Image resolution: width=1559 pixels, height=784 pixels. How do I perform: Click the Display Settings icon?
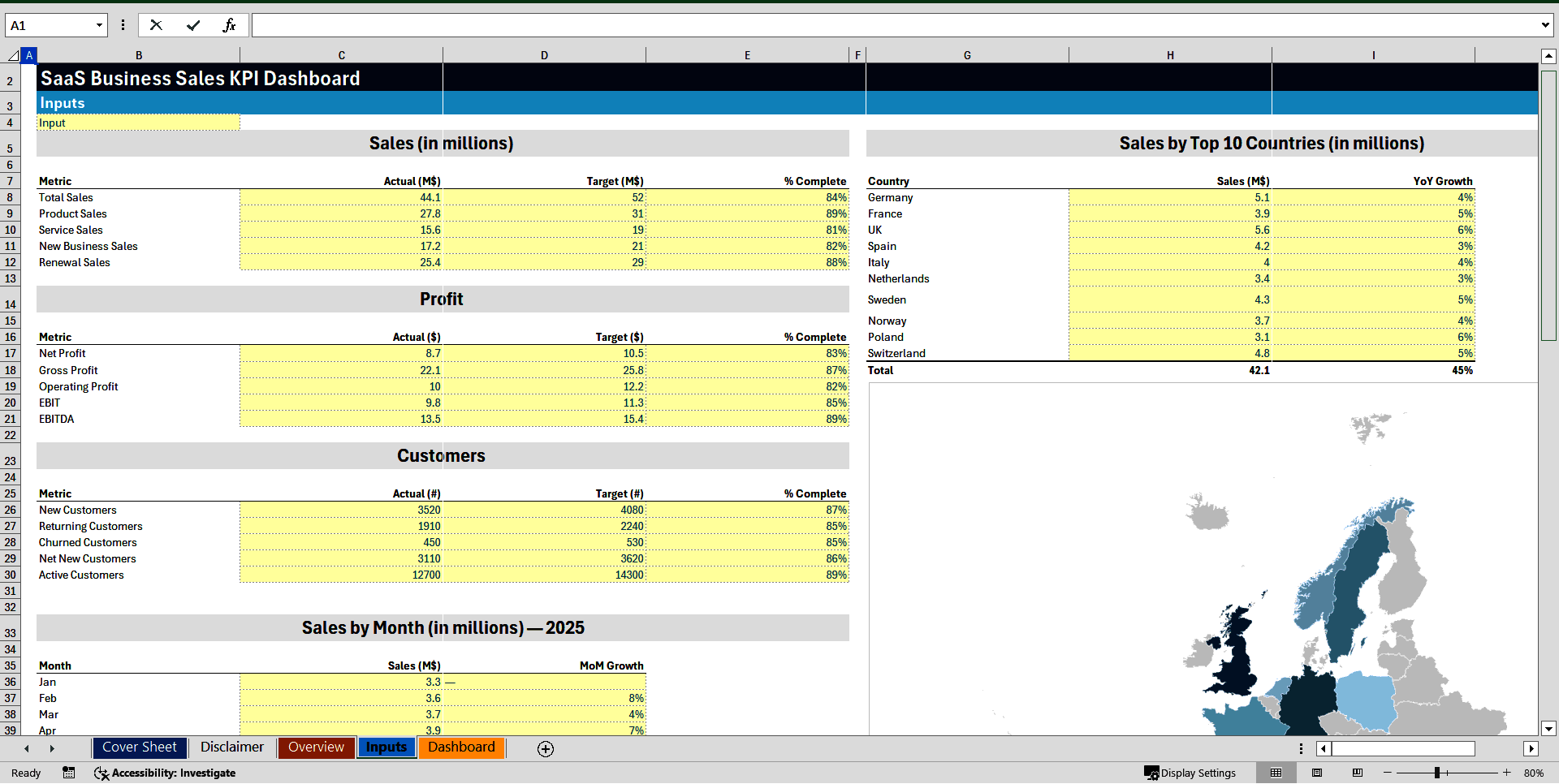[1152, 773]
